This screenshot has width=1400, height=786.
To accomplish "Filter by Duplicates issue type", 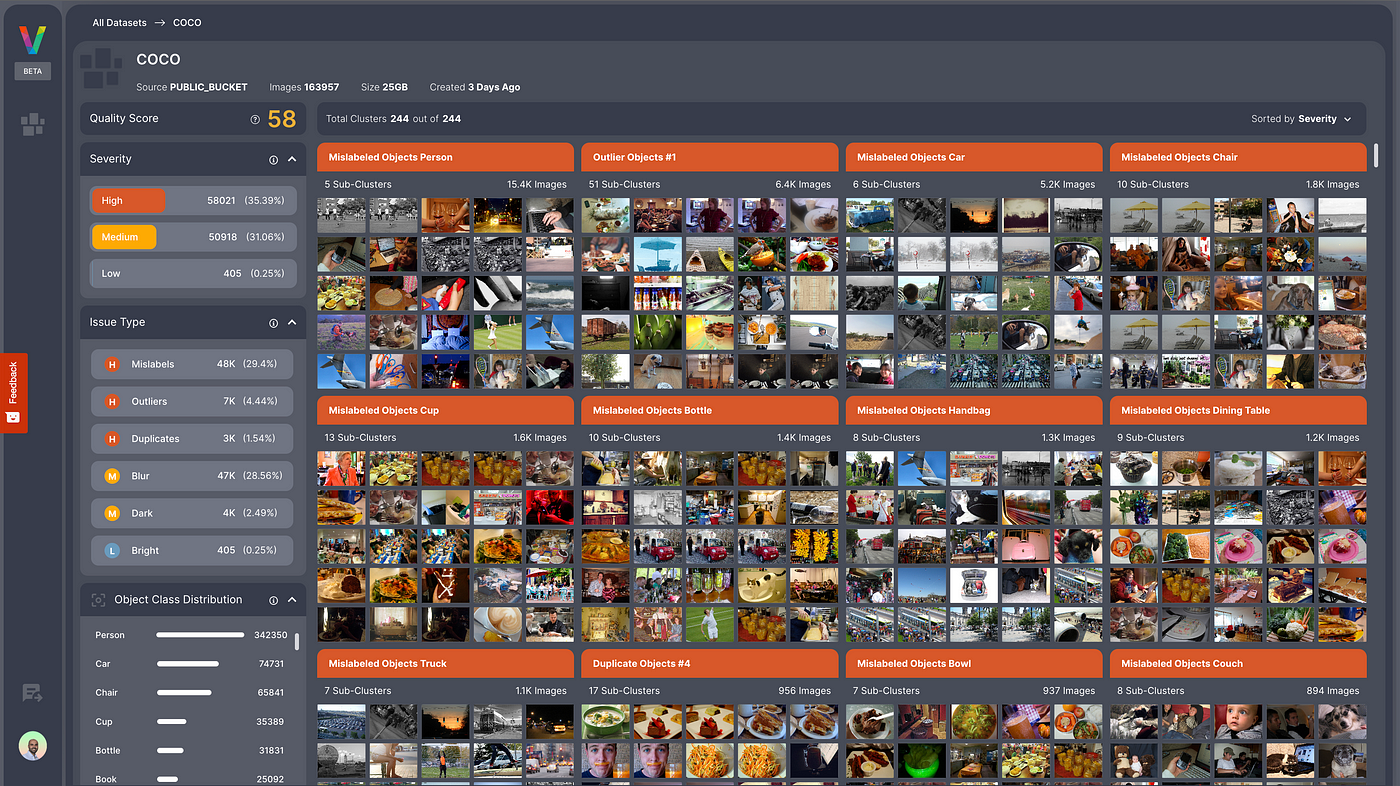I will click(192, 438).
